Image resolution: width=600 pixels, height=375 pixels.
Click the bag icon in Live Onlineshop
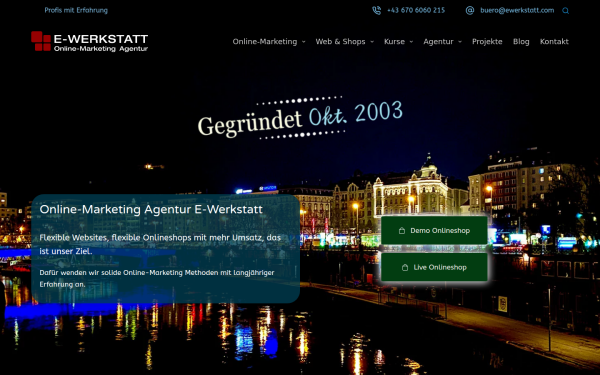(x=405, y=267)
